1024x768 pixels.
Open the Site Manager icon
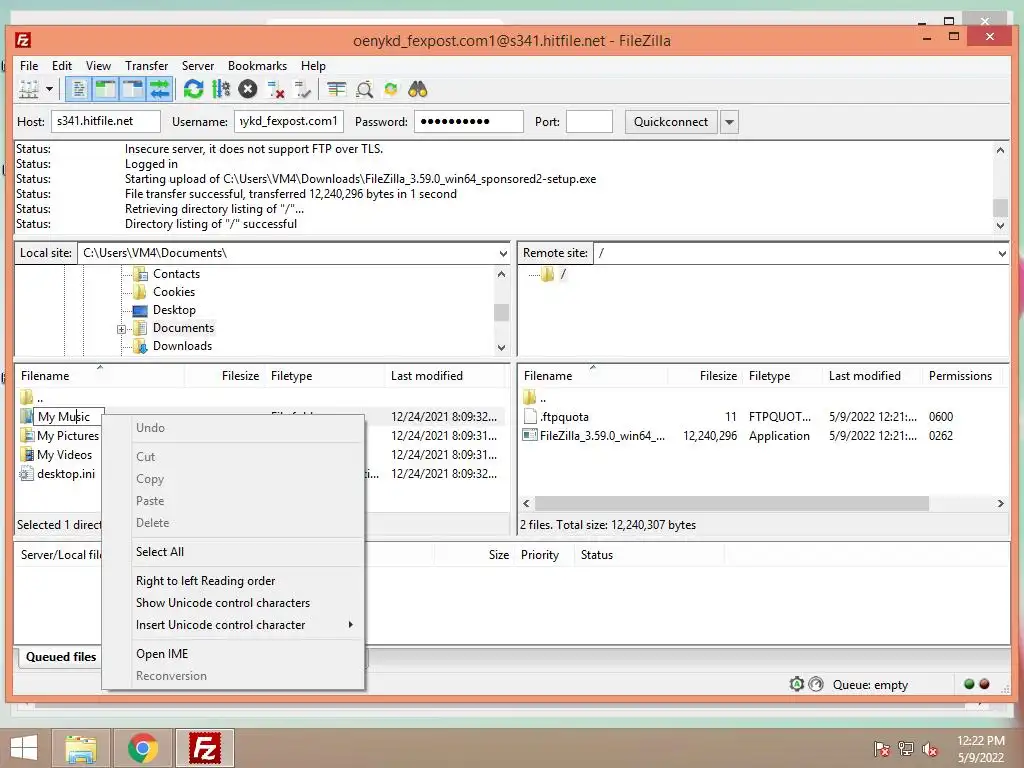point(29,89)
